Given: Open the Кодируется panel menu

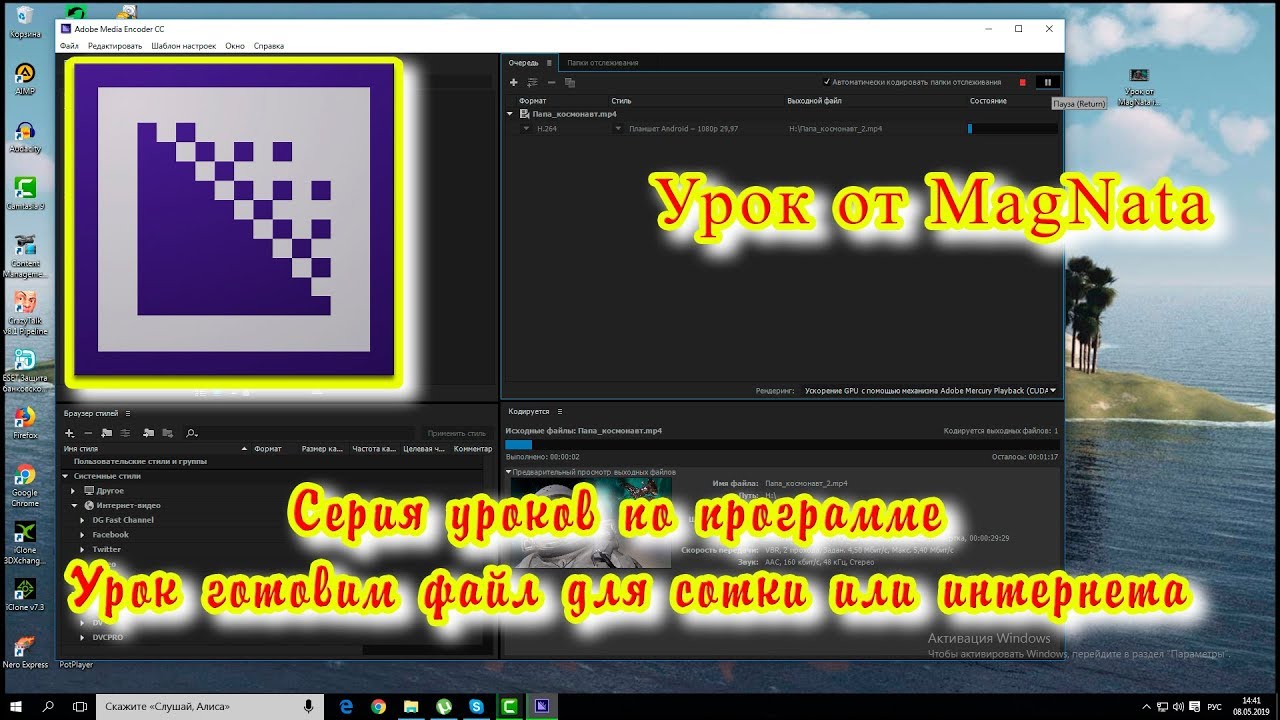Looking at the screenshot, I should coord(560,411).
